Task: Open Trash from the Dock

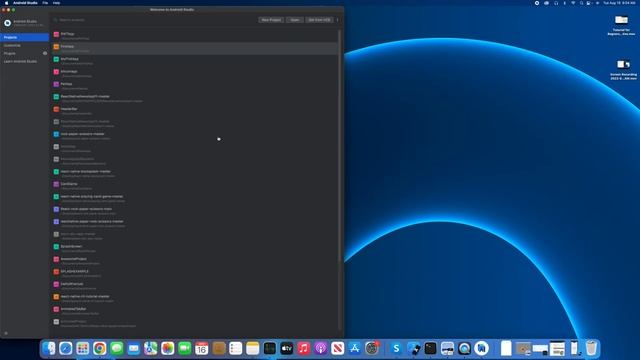Action: (591, 349)
